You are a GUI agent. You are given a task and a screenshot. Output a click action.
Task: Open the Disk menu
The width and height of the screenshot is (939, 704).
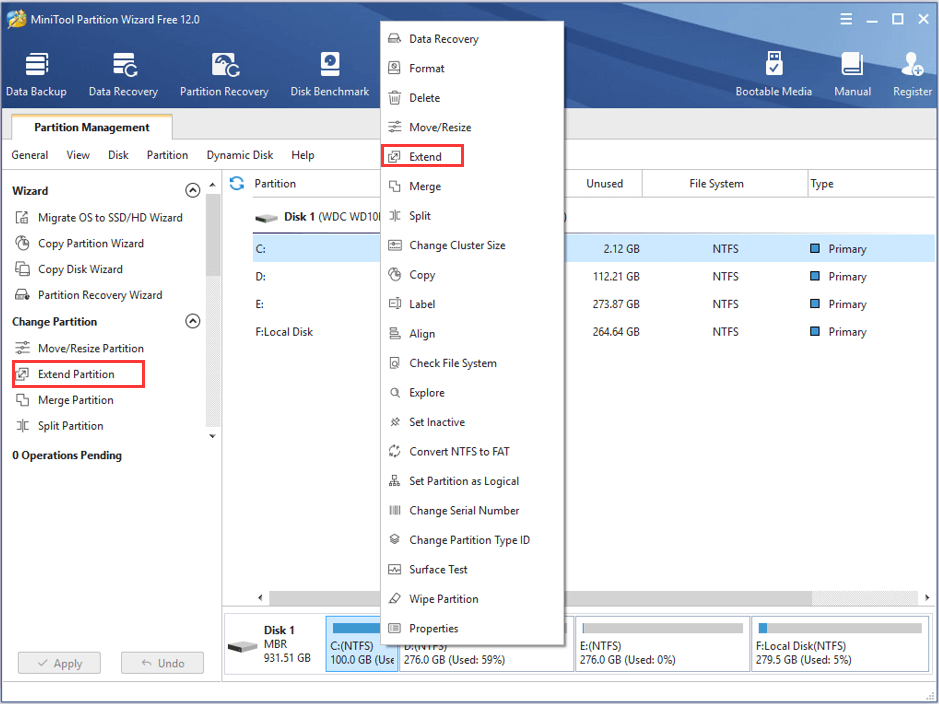(x=118, y=155)
